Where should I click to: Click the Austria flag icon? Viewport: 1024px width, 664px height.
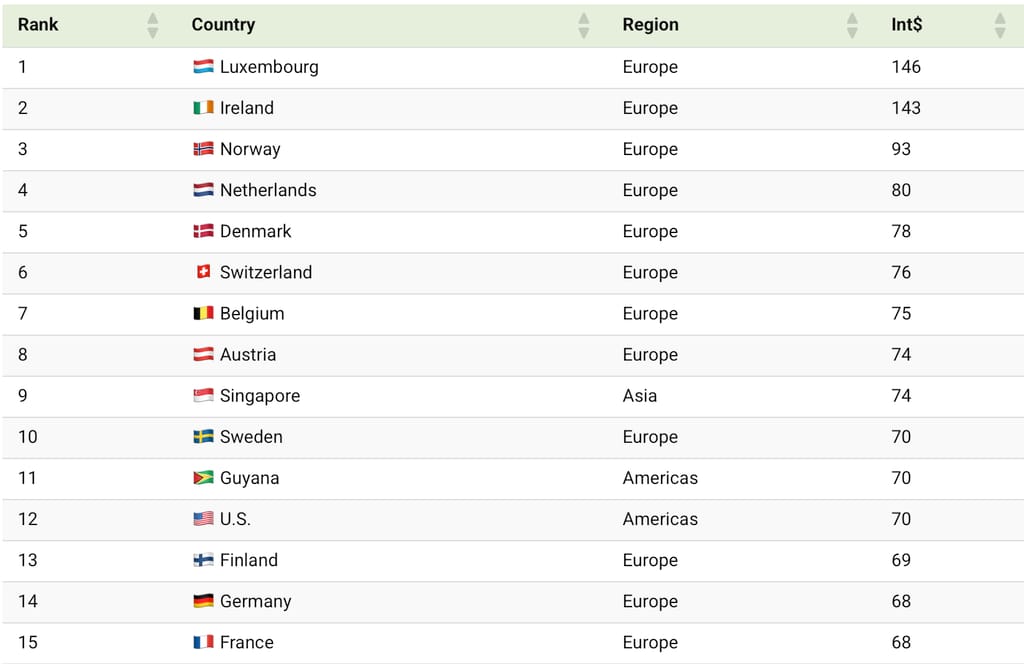point(202,354)
